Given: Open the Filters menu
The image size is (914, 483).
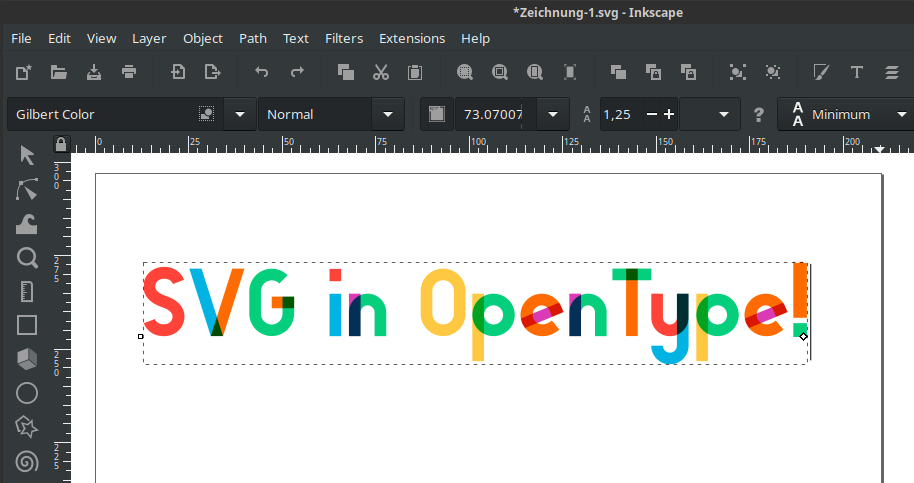Looking at the screenshot, I should coord(344,38).
